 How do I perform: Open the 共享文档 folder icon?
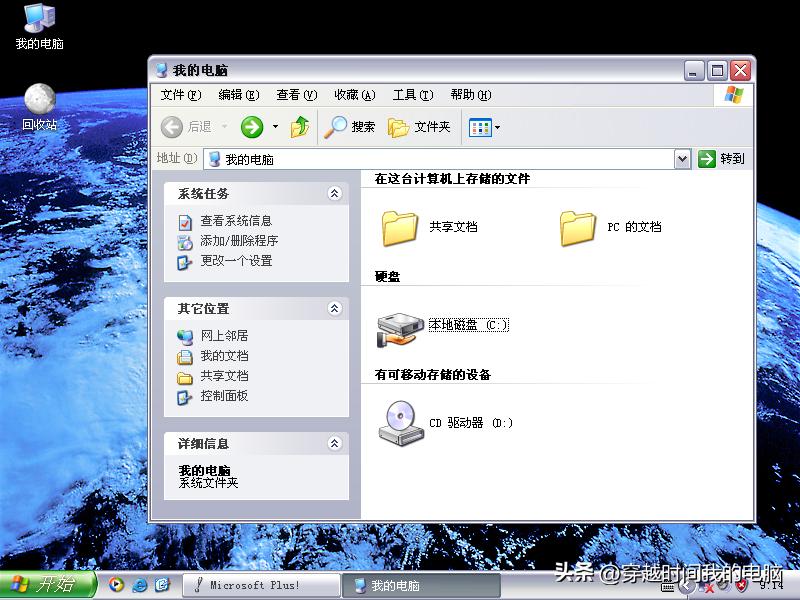pos(399,226)
